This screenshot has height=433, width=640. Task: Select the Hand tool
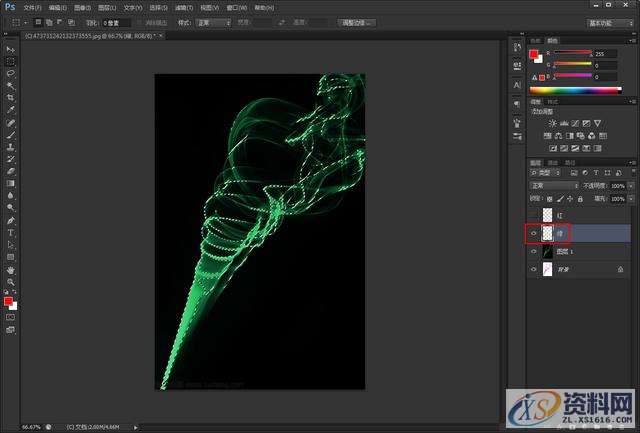[11, 270]
